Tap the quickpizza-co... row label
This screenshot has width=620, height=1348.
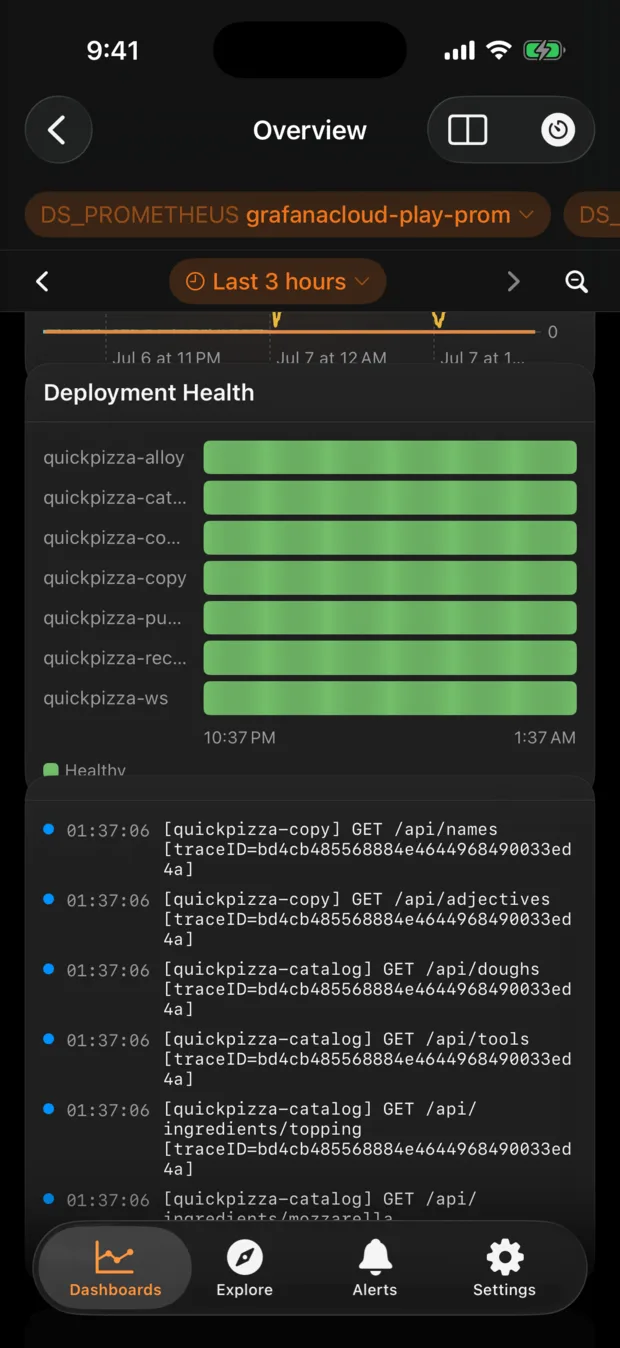click(x=112, y=538)
